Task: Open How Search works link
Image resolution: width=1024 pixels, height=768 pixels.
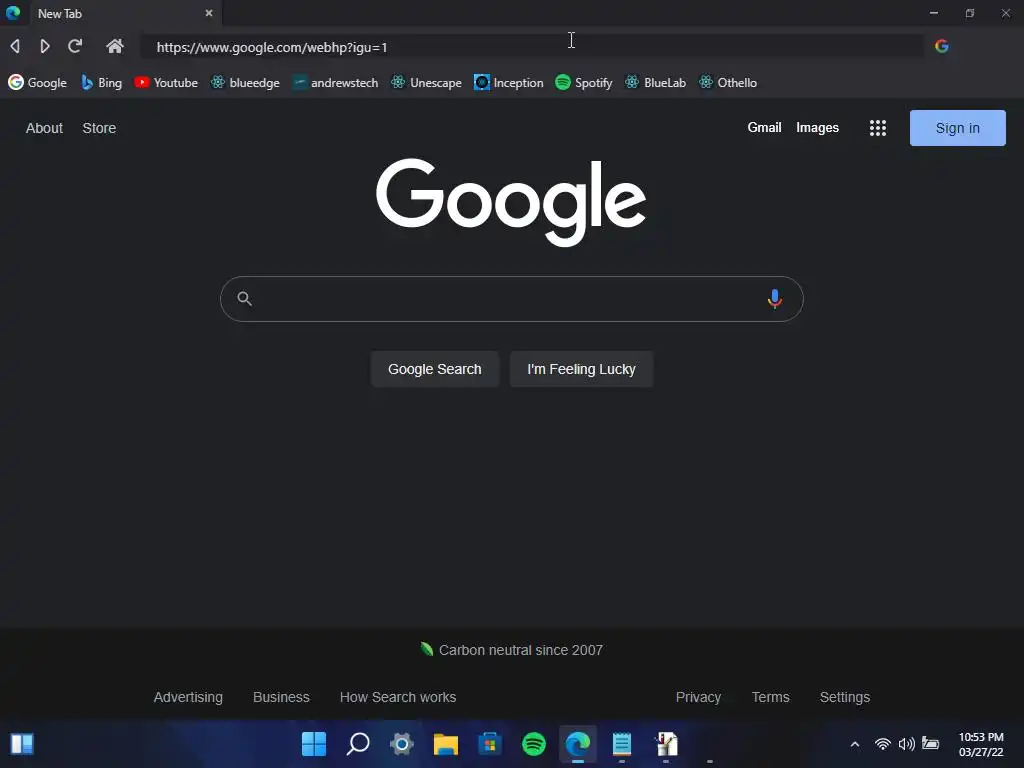Action: (x=398, y=697)
